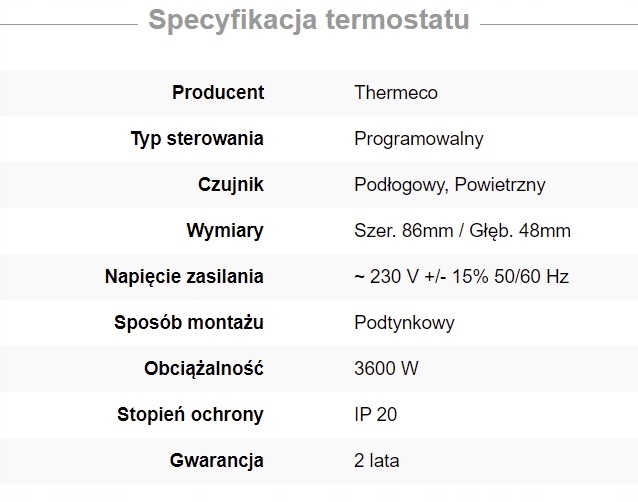Select the 'Wymiary' row label
The image size is (638, 502).
[x=225, y=231]
